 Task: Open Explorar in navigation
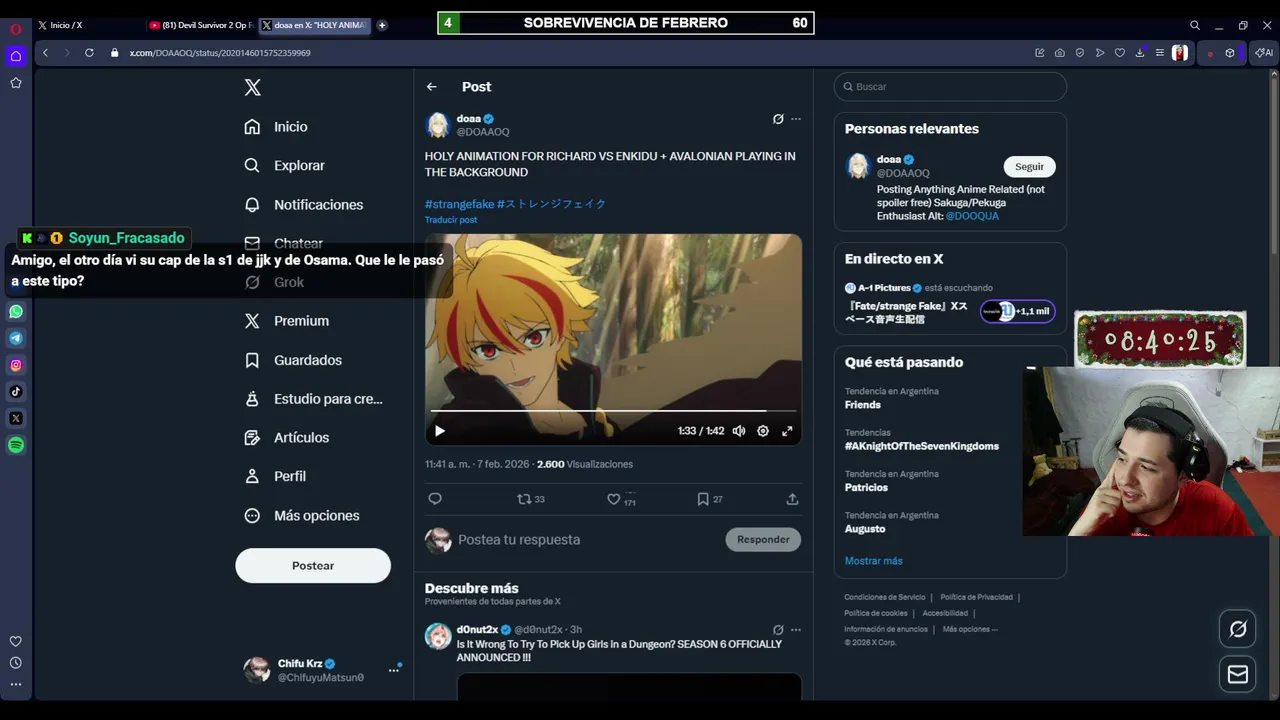click(285, 166)
